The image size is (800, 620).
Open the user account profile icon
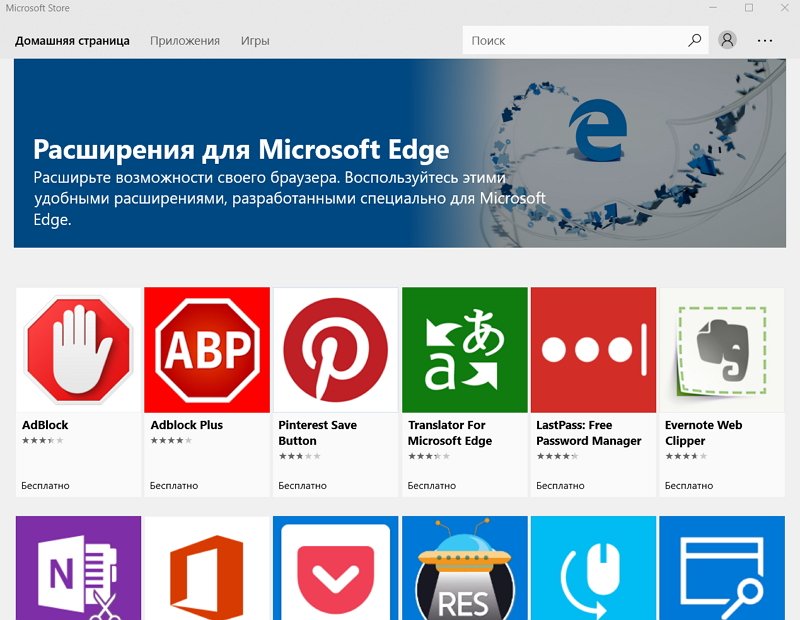pos(728,40)
